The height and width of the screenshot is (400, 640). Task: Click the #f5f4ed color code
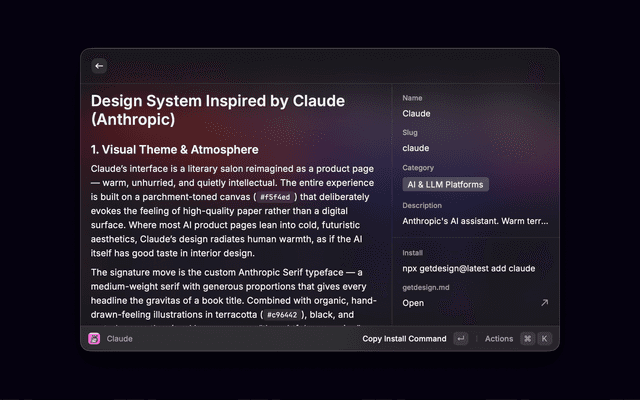coord(275,197)
